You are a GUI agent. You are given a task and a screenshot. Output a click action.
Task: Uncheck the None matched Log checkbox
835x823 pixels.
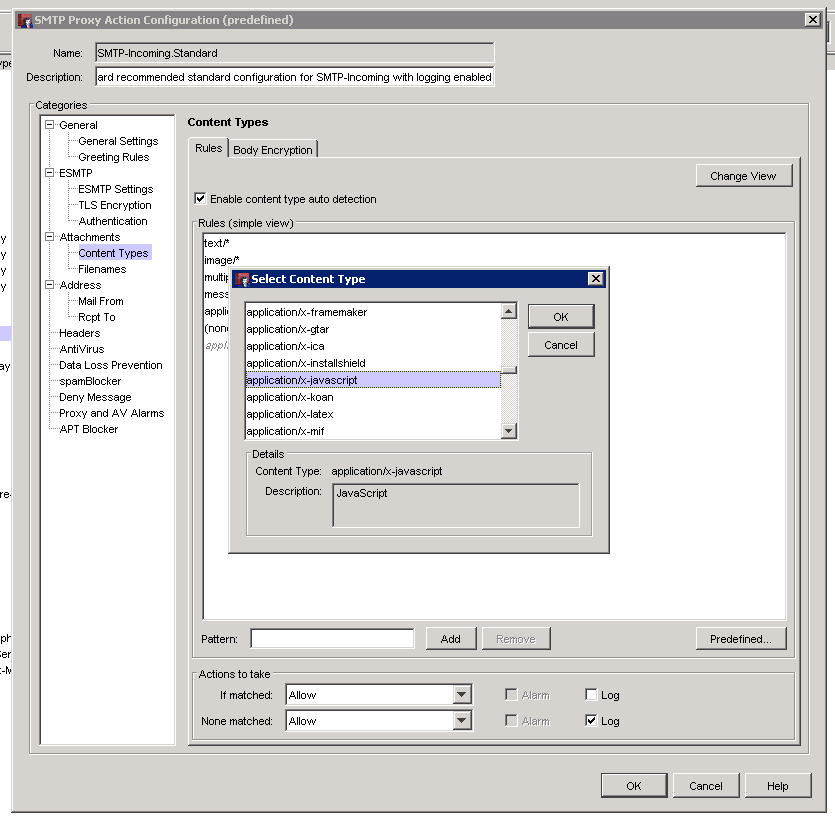point(591,721)
